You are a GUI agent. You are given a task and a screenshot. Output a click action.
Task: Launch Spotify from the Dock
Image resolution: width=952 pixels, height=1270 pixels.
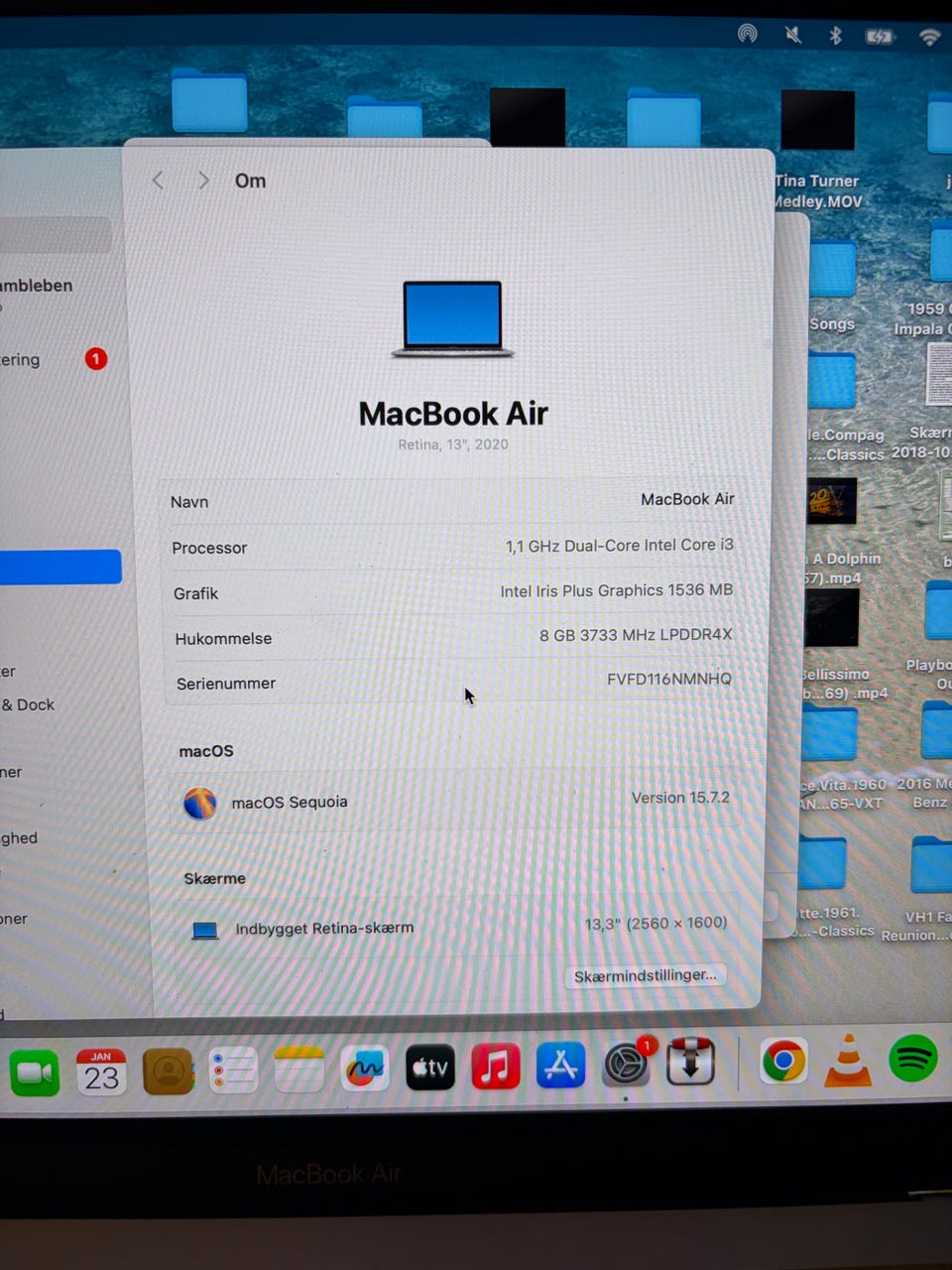[x=913, y=1059]
